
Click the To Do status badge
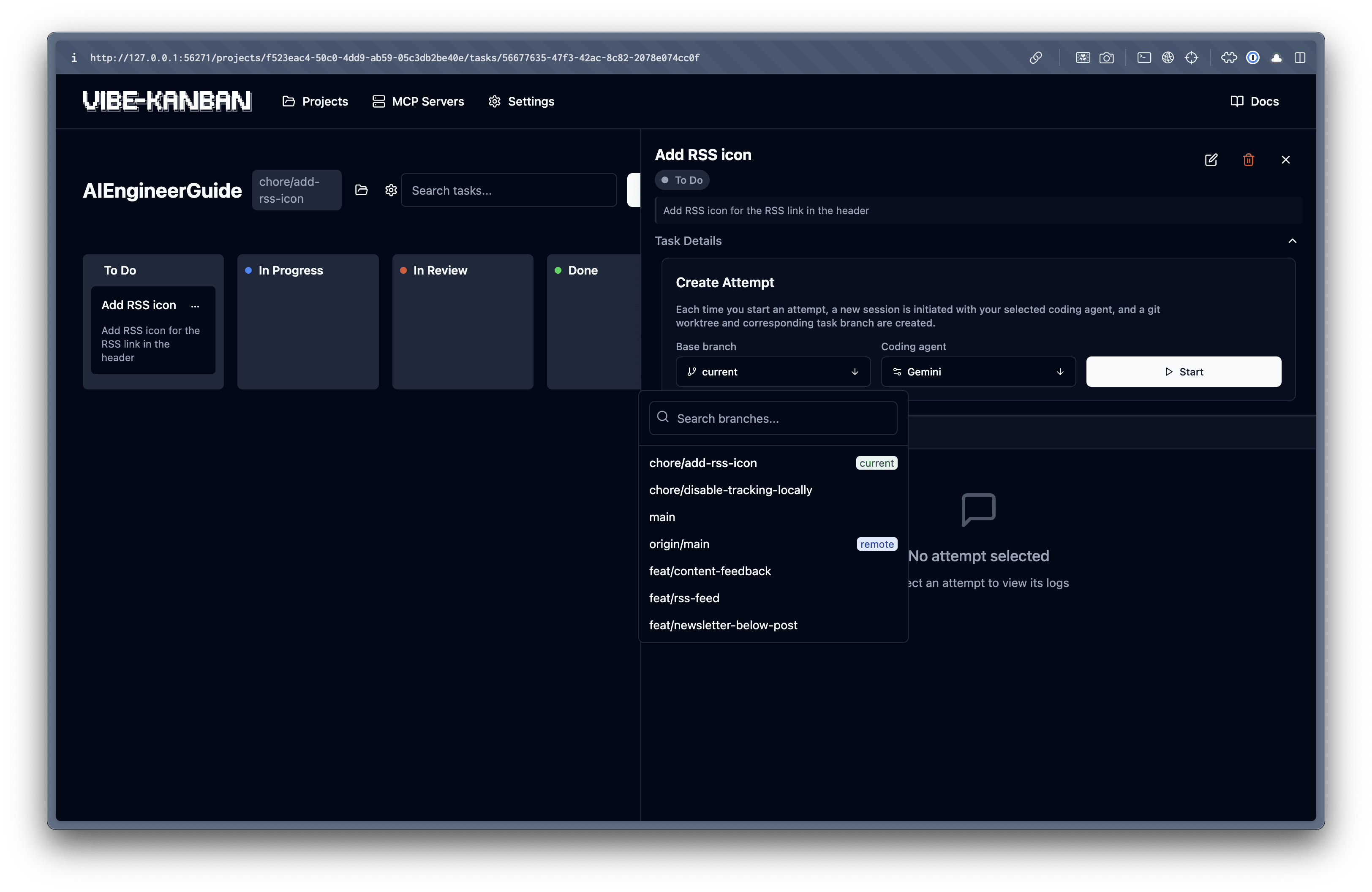click(682, 180)
